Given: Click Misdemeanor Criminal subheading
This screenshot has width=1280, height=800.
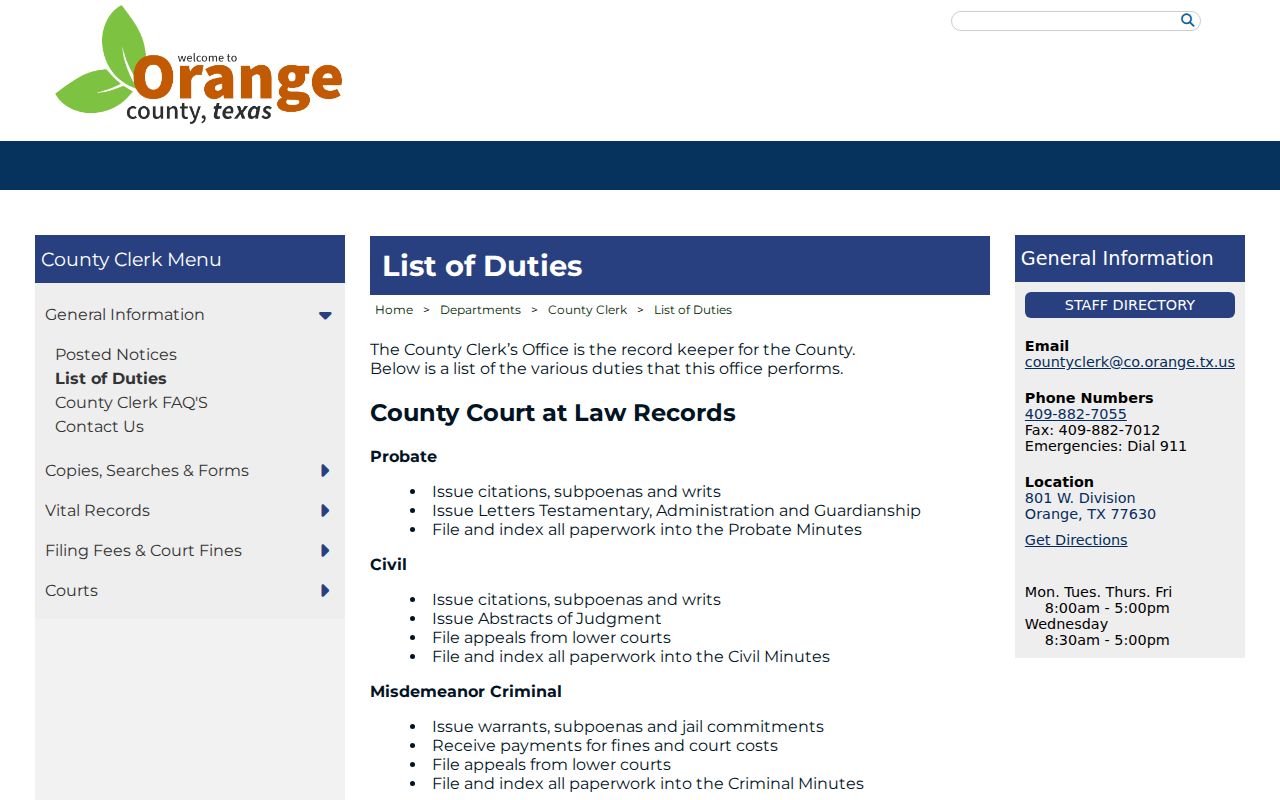Looking at the screenshot, I should coord(466,691).
